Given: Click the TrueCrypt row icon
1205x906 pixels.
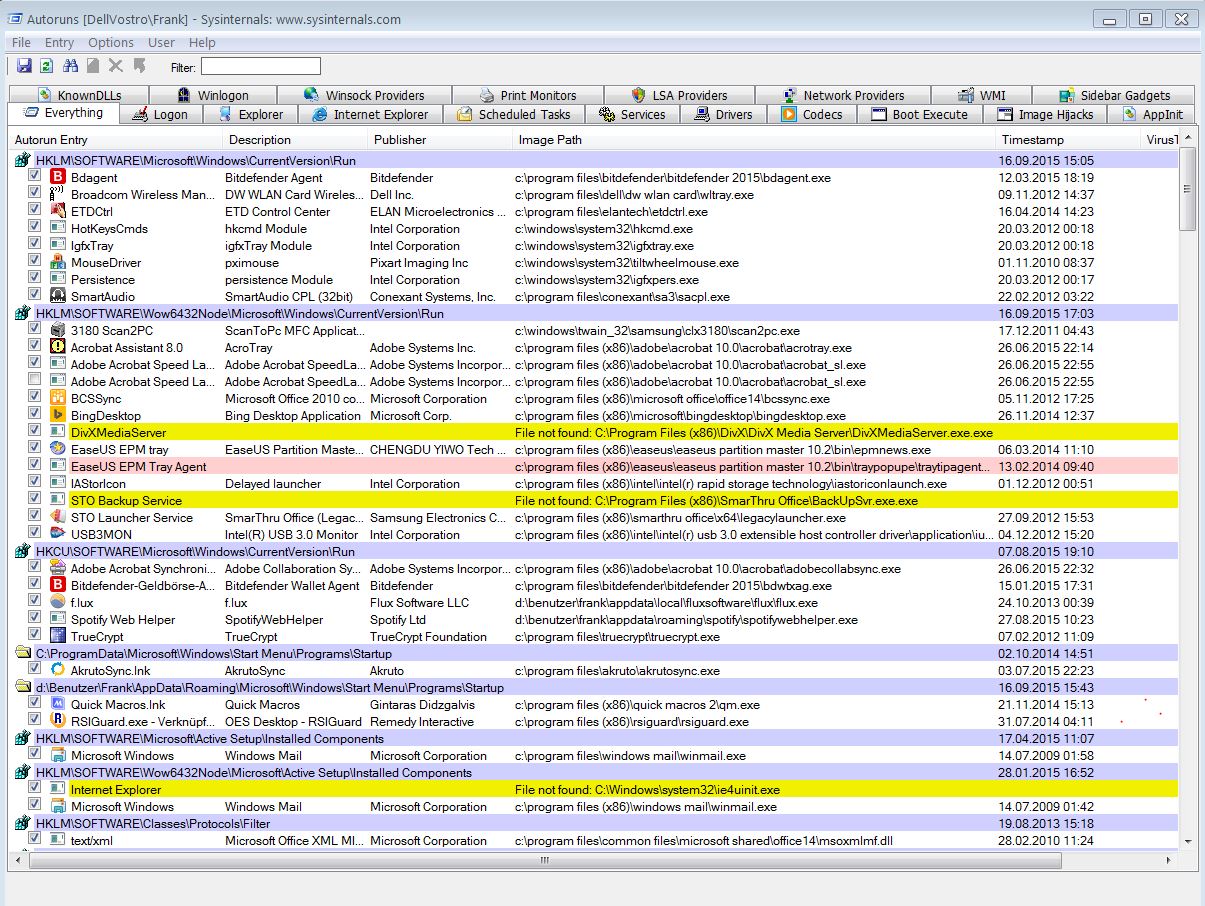Looking at the screenshot, I should click(58, 637).
